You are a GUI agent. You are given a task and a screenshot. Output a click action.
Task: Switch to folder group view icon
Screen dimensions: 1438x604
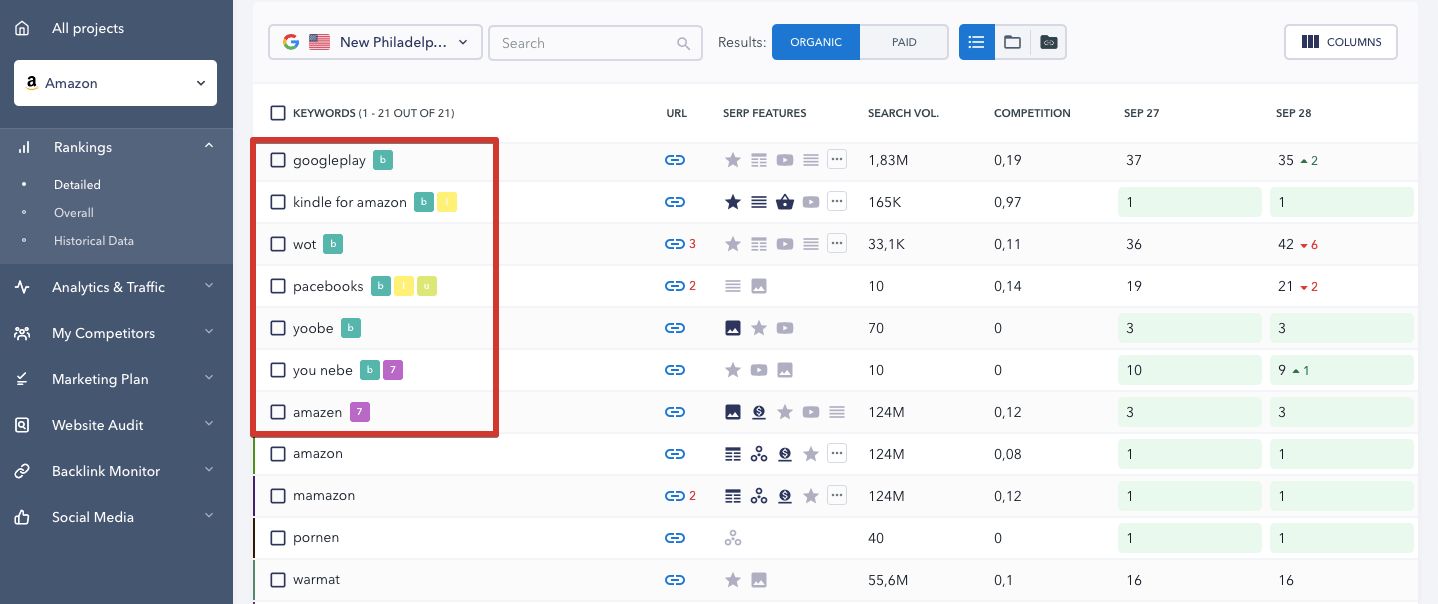click(x=1012, y=42)
